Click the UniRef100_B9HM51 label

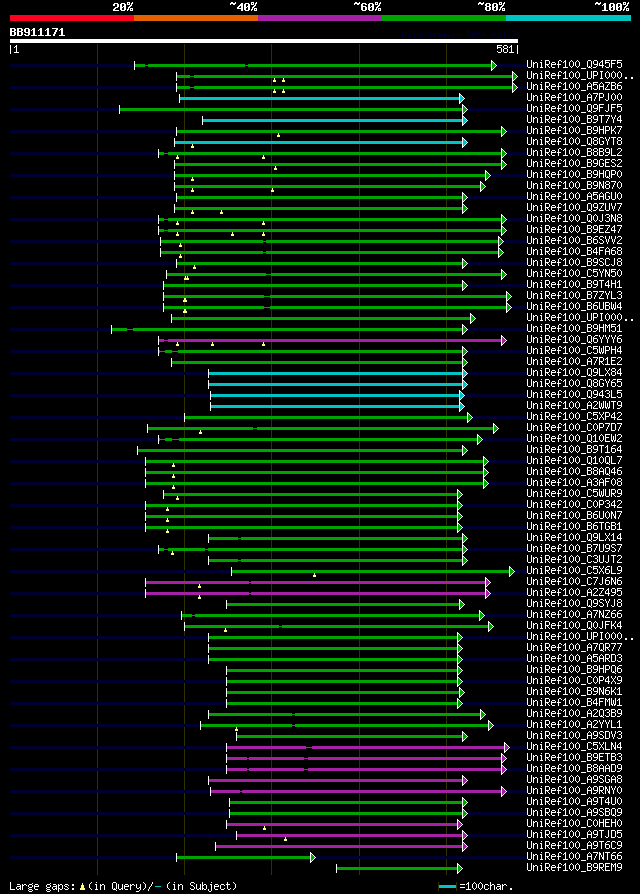tap(574, 328)
